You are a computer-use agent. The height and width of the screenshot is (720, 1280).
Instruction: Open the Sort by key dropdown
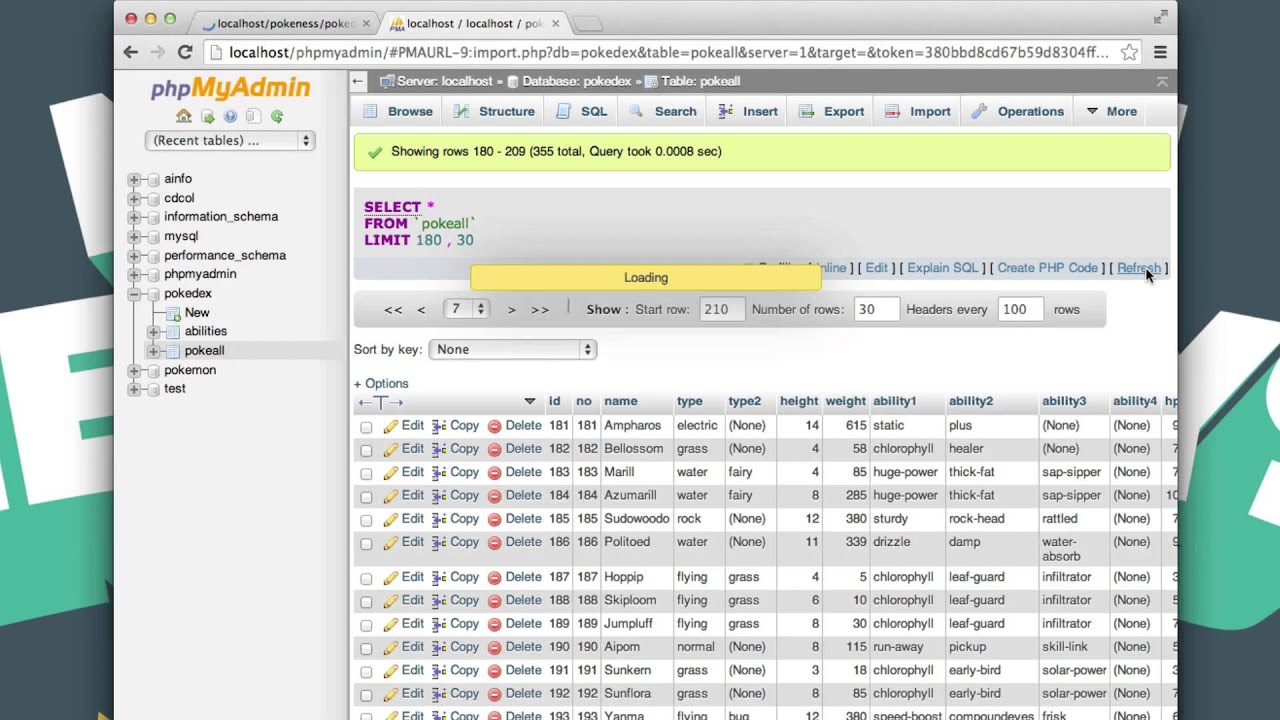[513, 349]
